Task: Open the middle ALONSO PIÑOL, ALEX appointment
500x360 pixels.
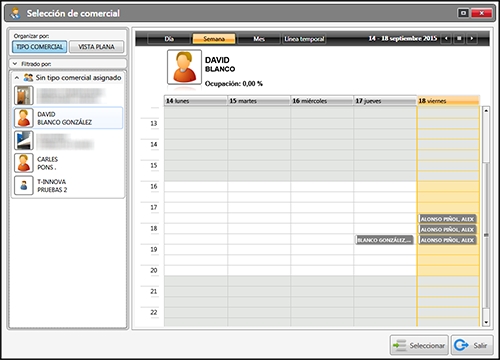Action: click(448, 230)
